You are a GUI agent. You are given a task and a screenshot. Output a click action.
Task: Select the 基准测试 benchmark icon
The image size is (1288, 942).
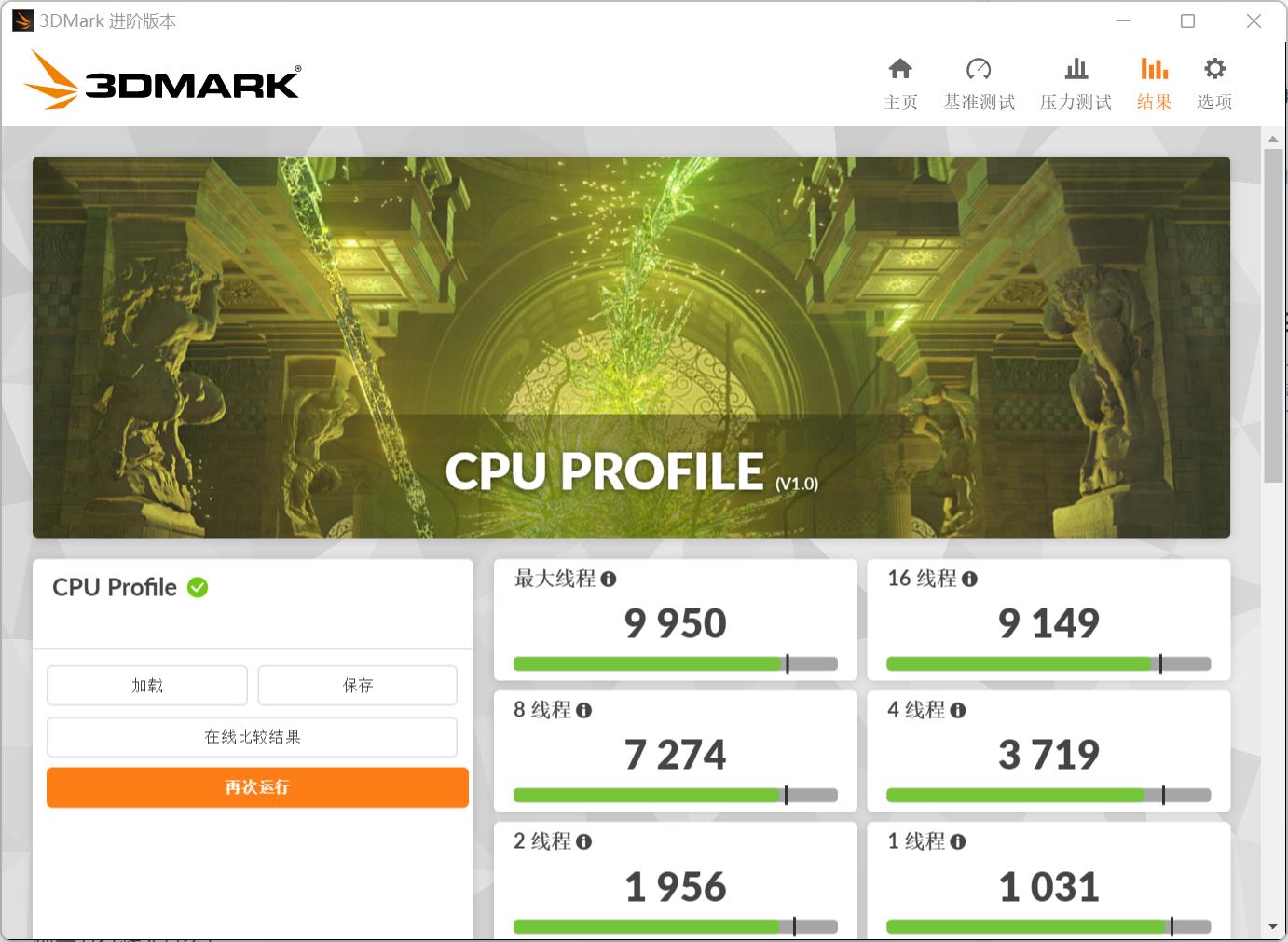[979, 82]
